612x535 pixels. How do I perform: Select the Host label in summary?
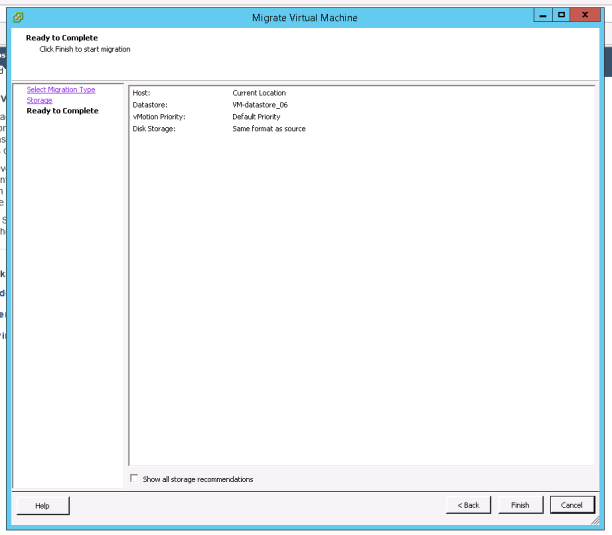click(141, 93)
